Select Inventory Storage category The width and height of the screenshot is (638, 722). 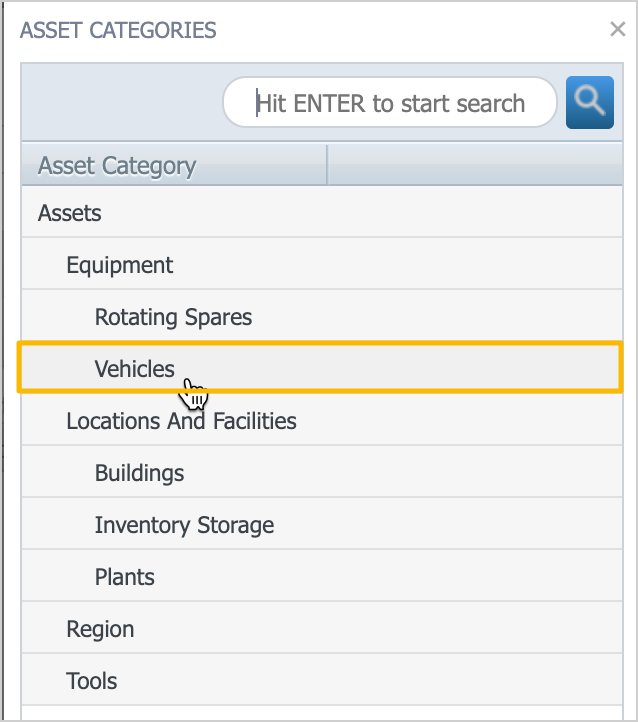click(184, 525)
